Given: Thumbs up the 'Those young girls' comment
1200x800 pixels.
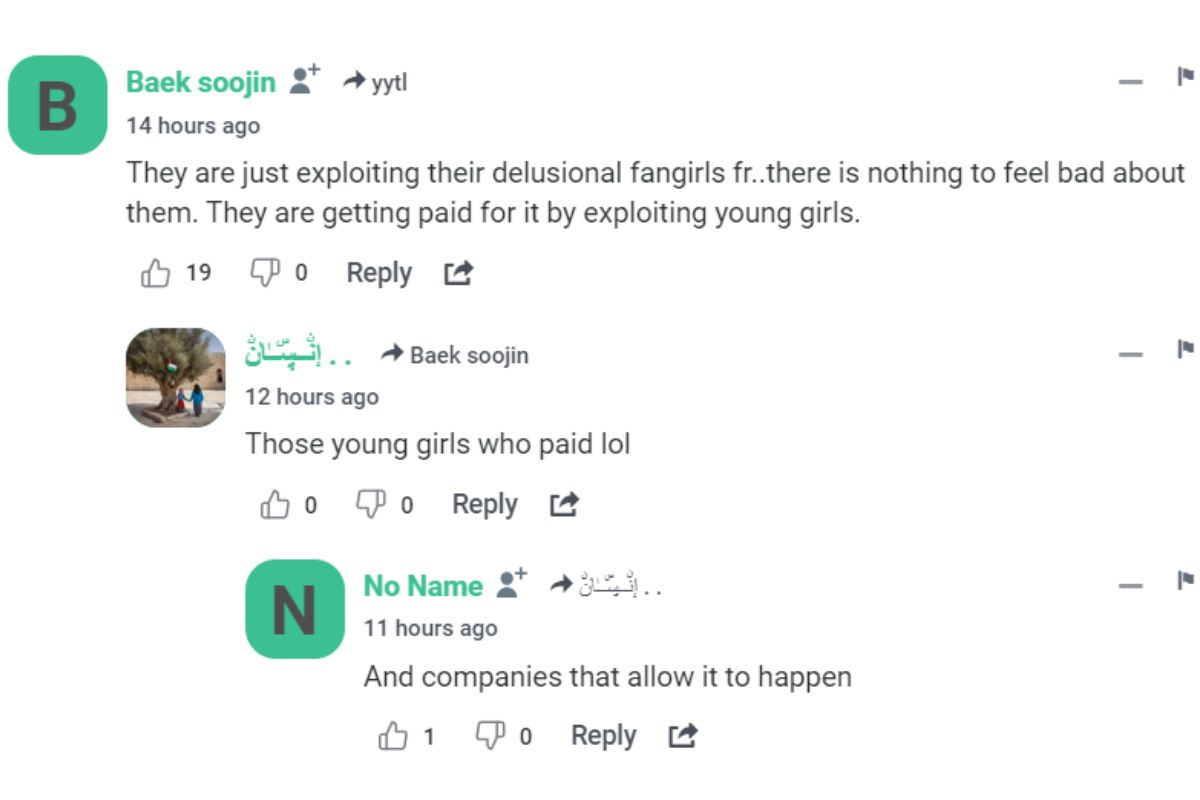Looking at the screenshot, I should point(274,505).
